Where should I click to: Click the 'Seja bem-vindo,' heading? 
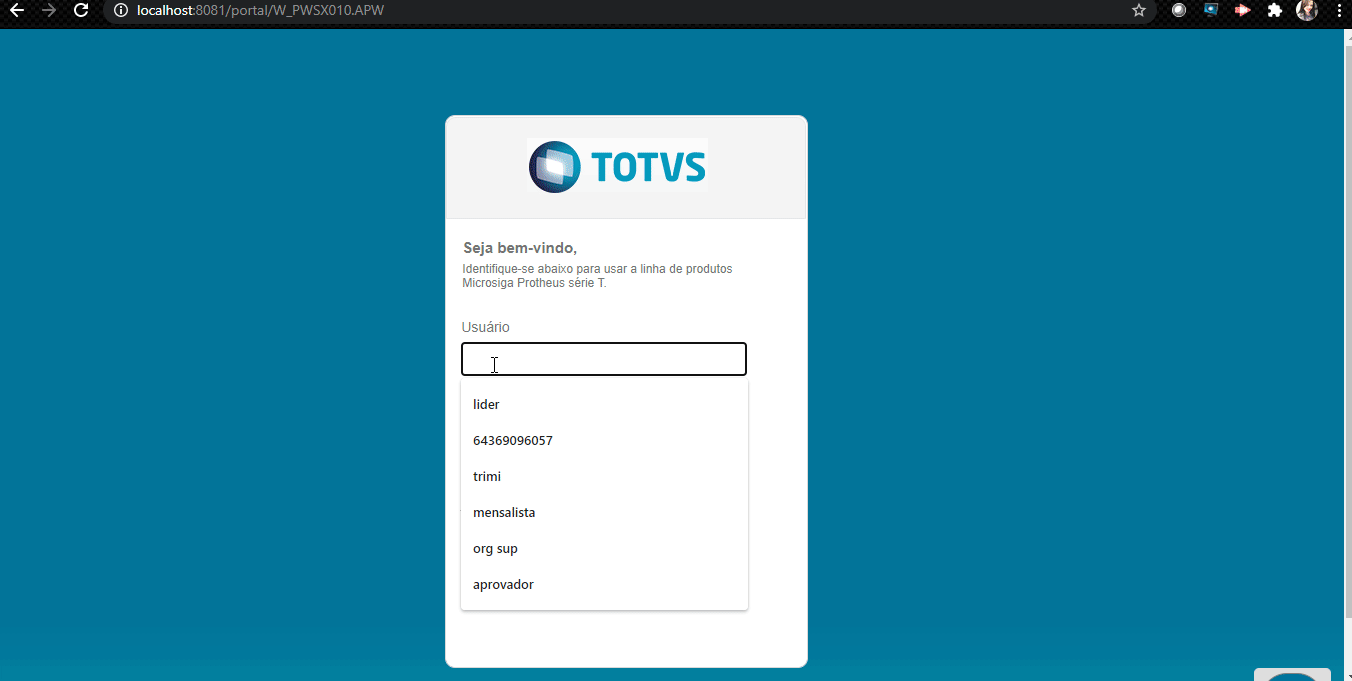coord(520,248)
